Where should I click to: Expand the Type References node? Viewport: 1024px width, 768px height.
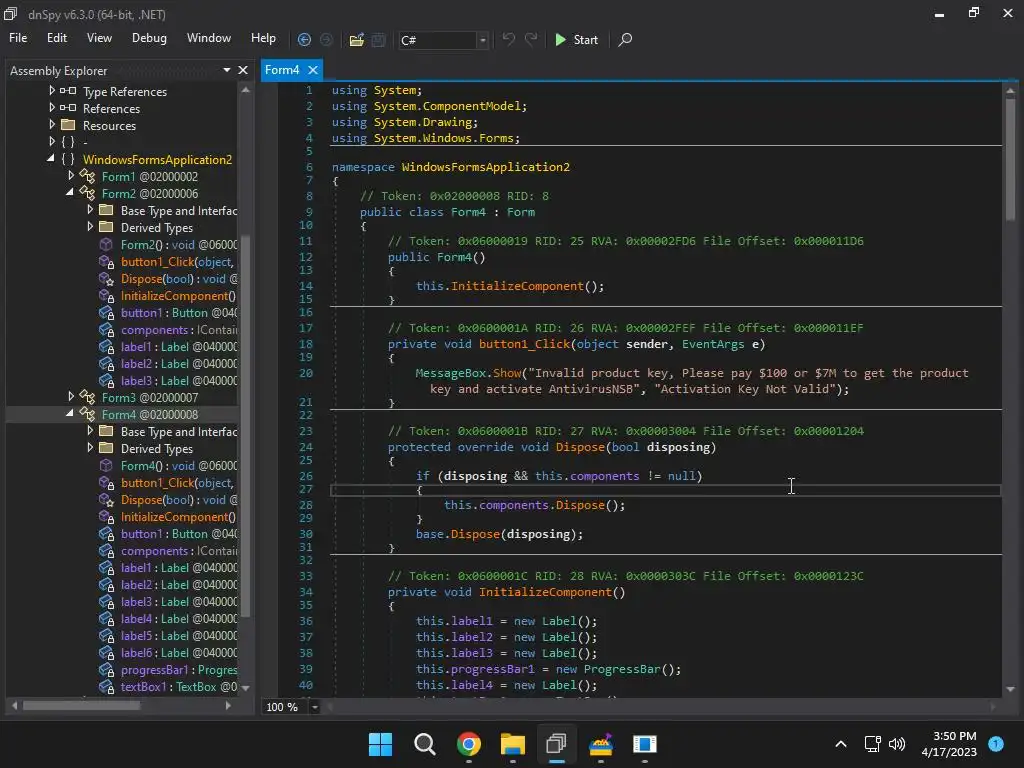click(52, 91)
